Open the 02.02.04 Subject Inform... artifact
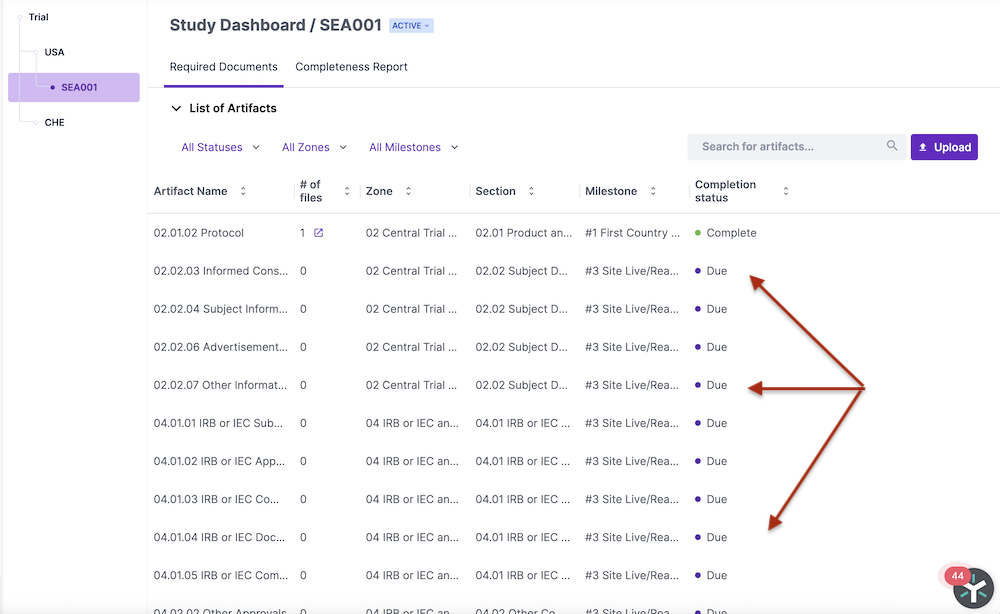 tap(220, 309)
